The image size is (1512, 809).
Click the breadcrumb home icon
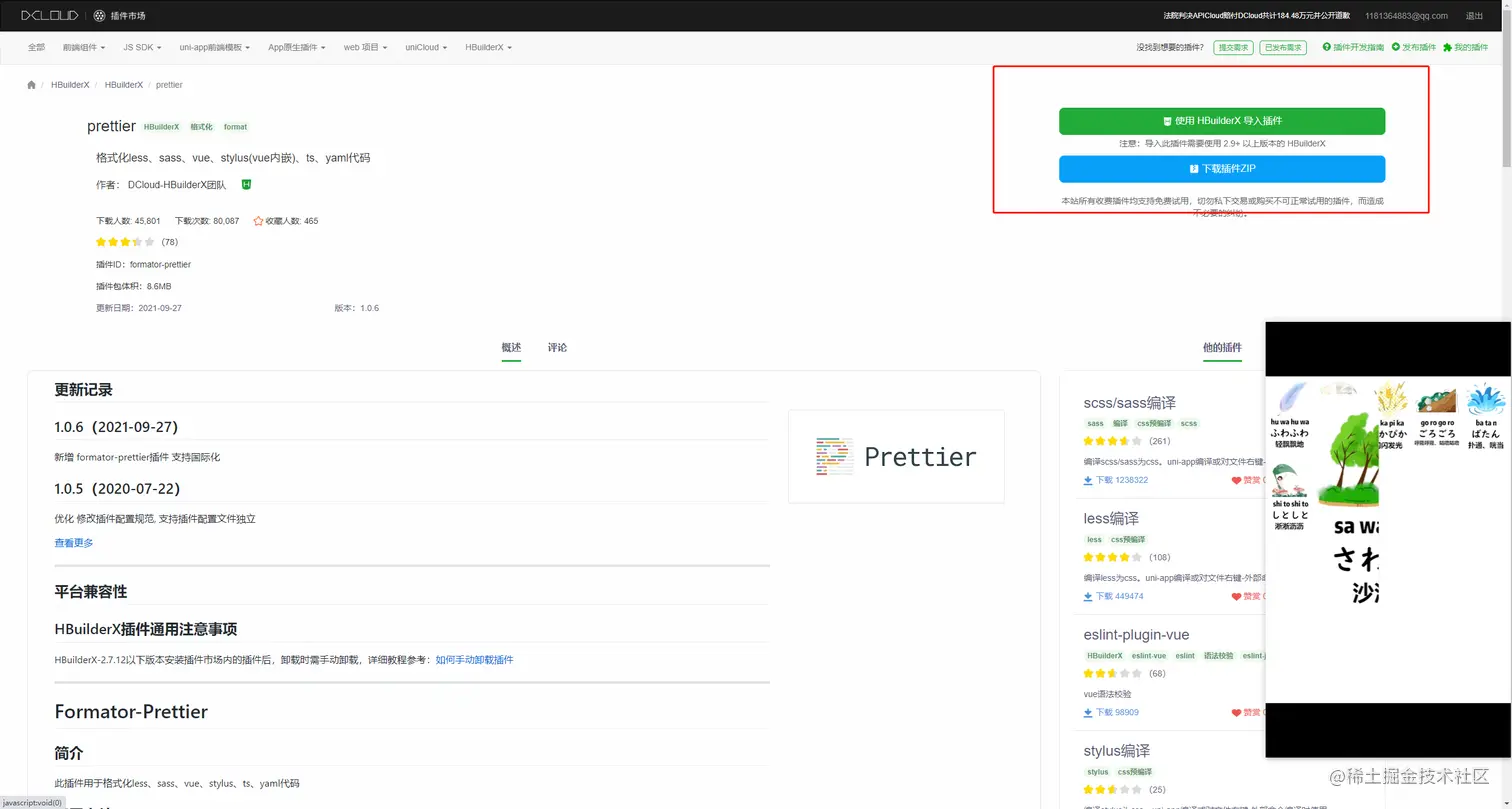tap(32, 85)
